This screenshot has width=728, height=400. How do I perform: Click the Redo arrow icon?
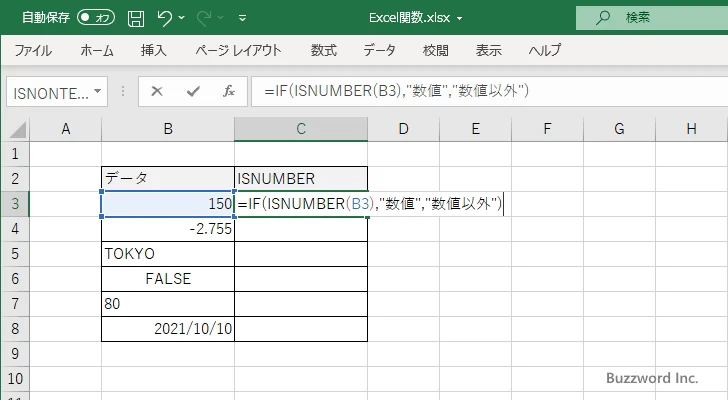(x=203, y=18)
